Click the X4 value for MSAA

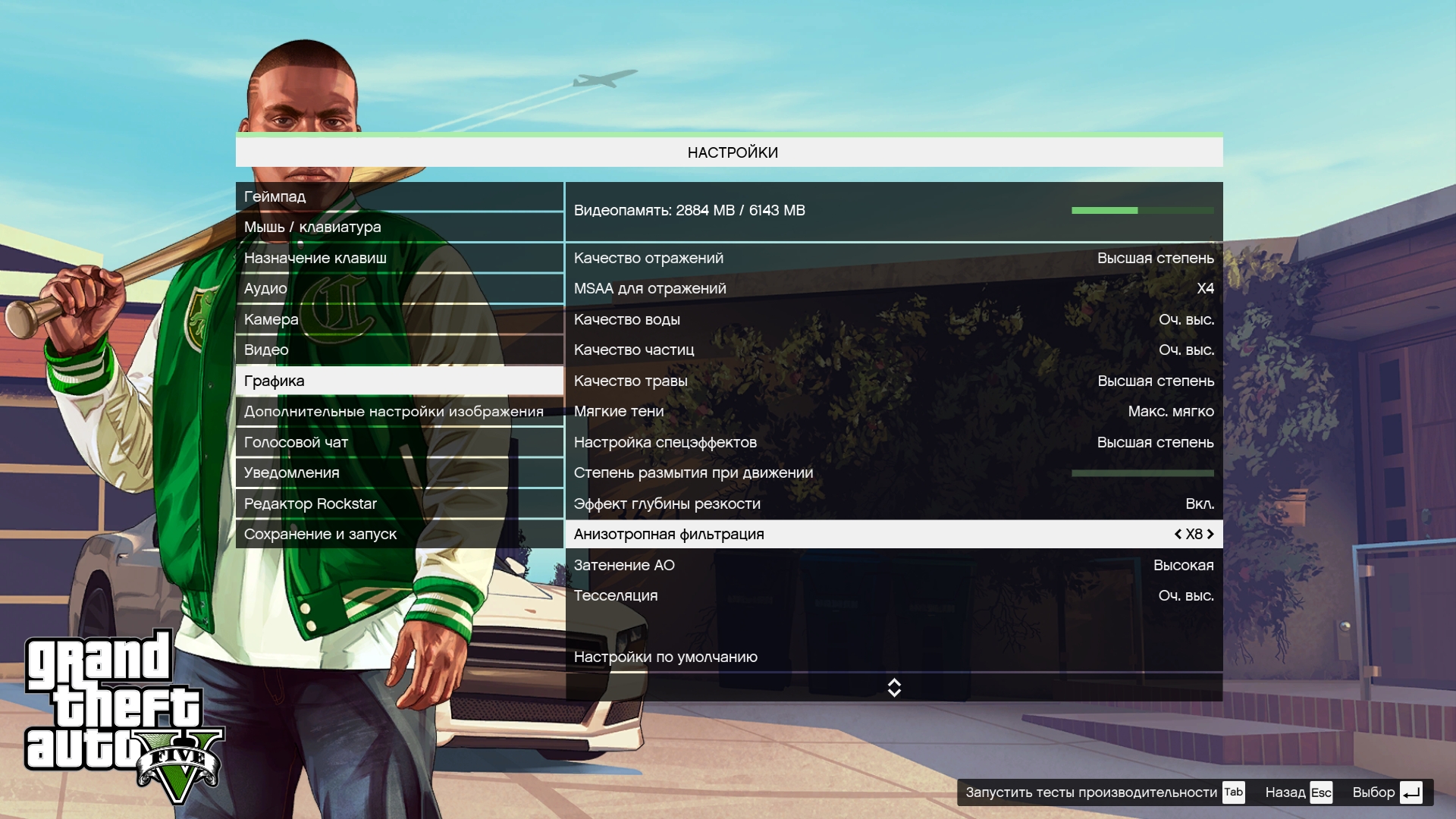[x=1205, y=288]
